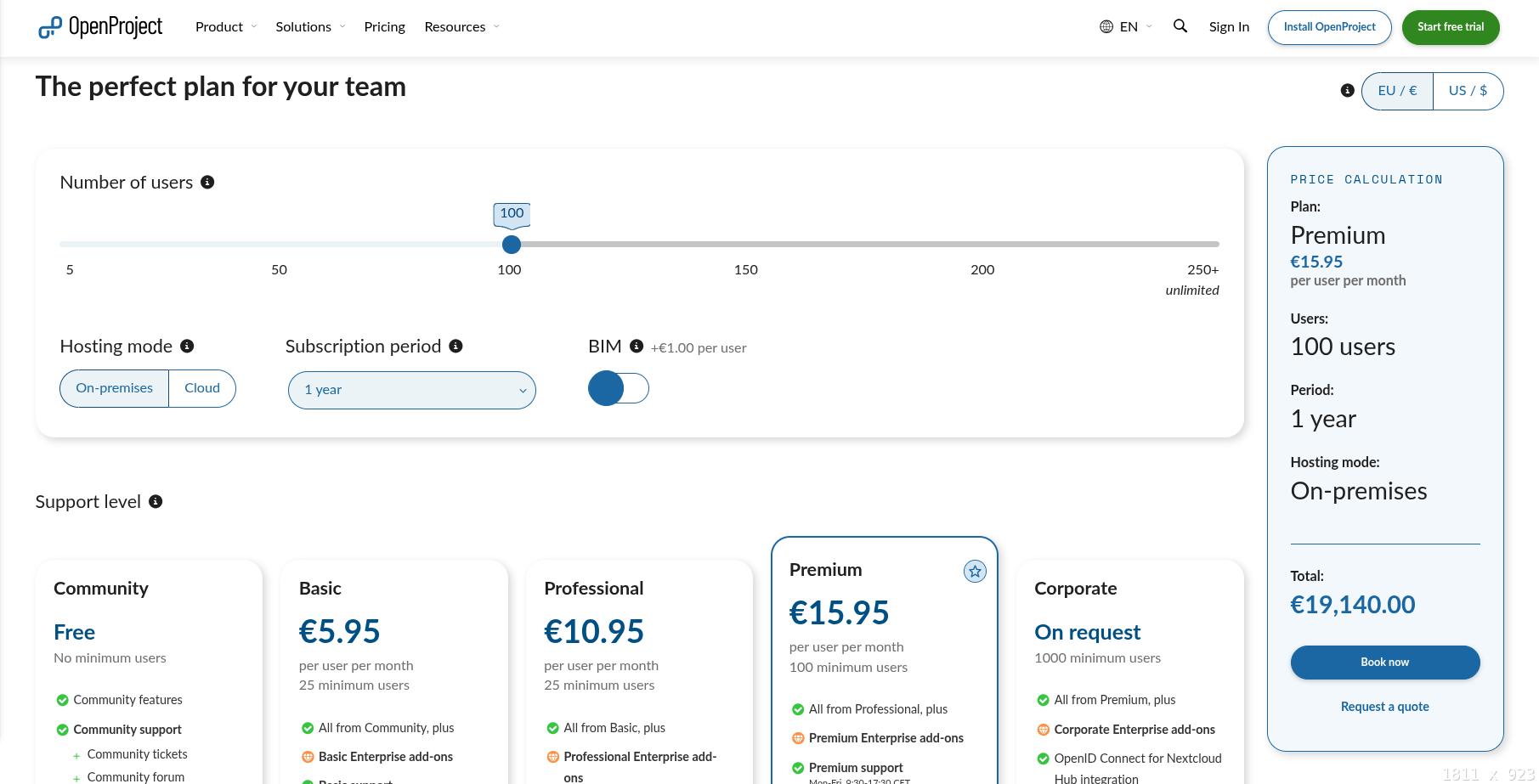
Task: Expand the Product menu
Action: 226,27
